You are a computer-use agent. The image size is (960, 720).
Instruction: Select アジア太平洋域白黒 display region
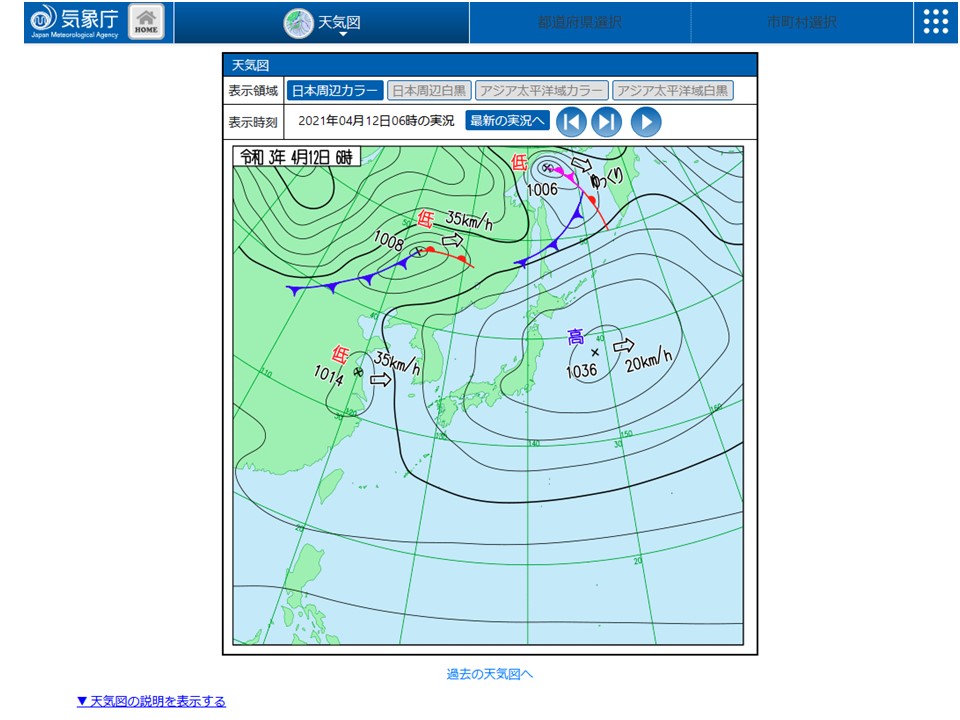pos(672,91)
